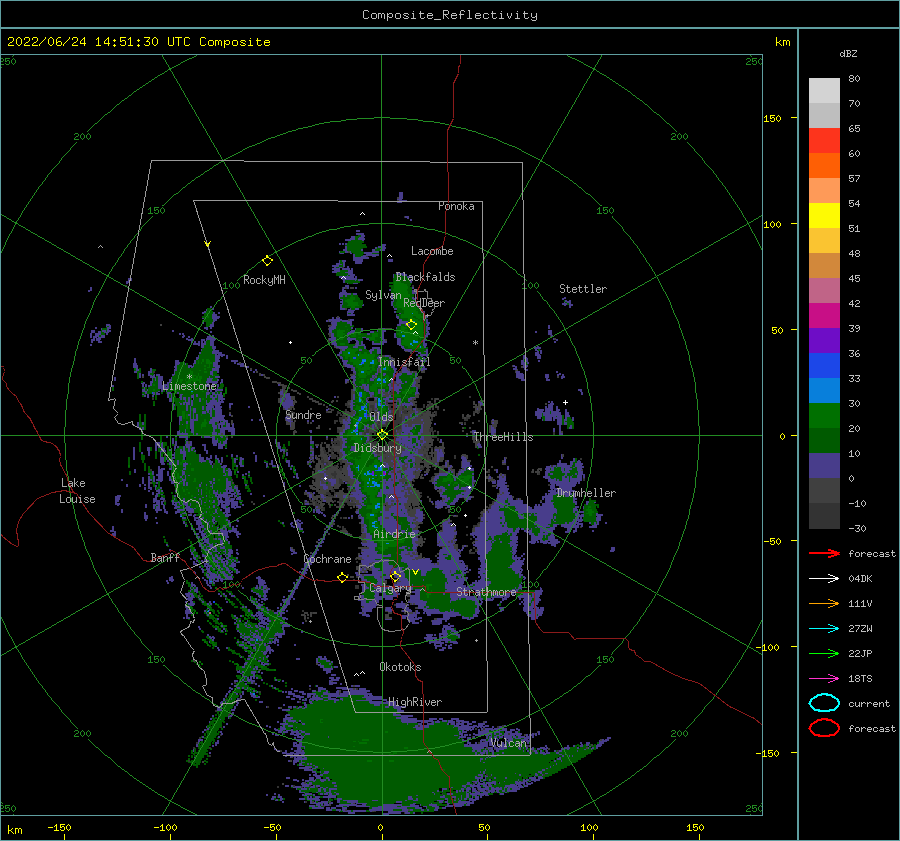Select the purple 36-39 dBZ swatch
Screen dimensions: 900x841
[824, 340]
